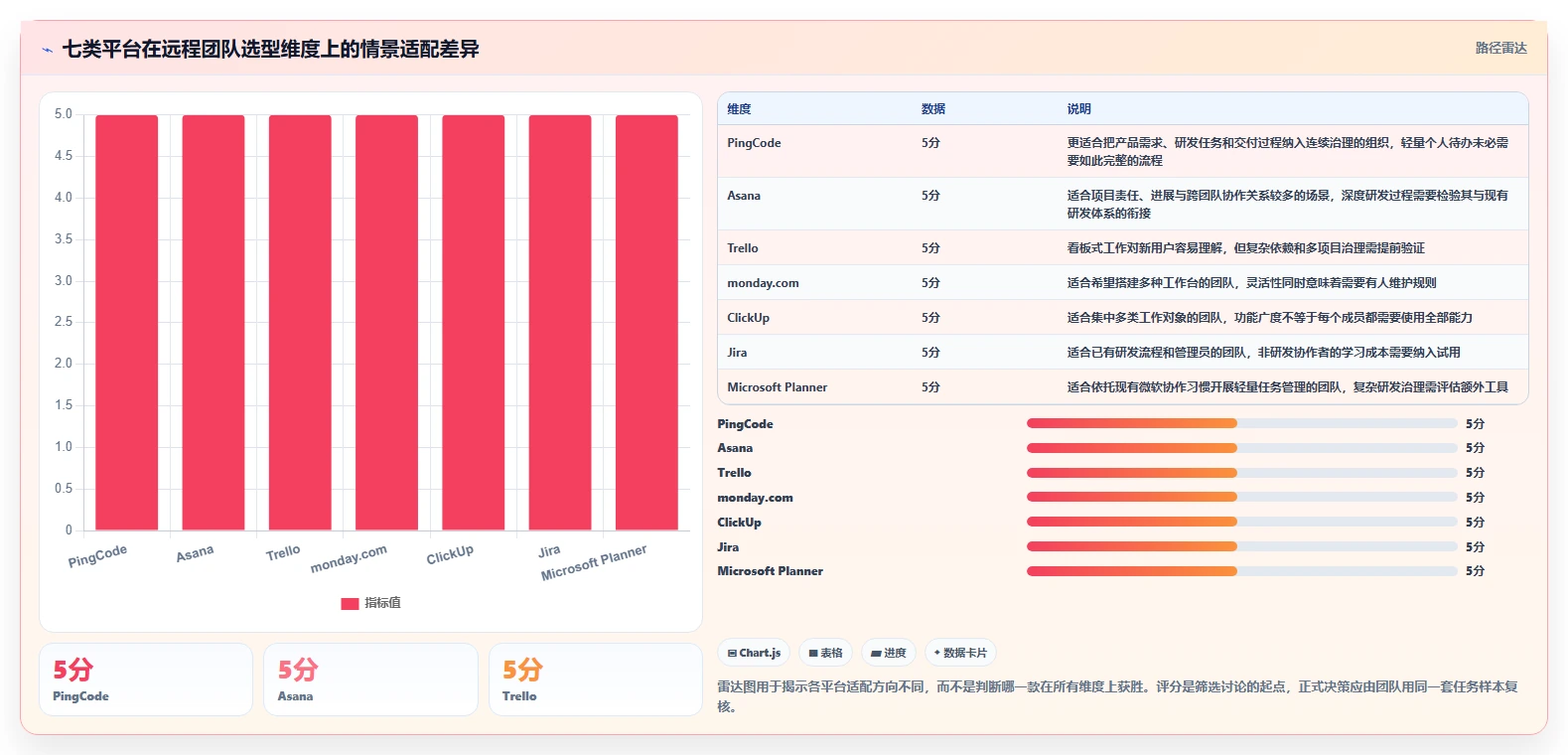Click the Microsoft Planner progress bar
The image size is (1568, 755).
click(1241, 571)
